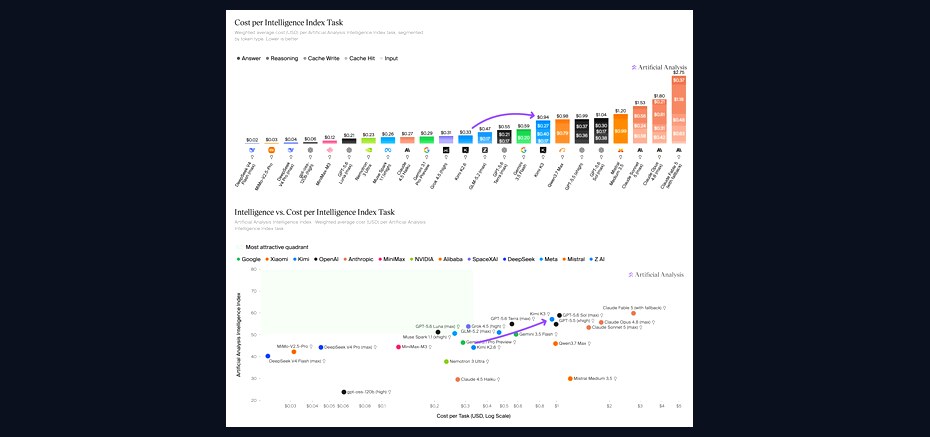Click the blue Kimi K3 bar labeled $0.94
The image size is (930, 437).
coord(543,132)
